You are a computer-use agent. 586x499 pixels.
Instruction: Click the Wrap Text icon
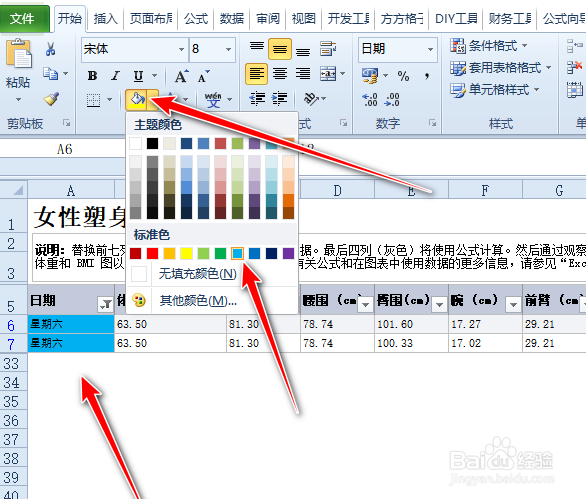click(328, 49)
